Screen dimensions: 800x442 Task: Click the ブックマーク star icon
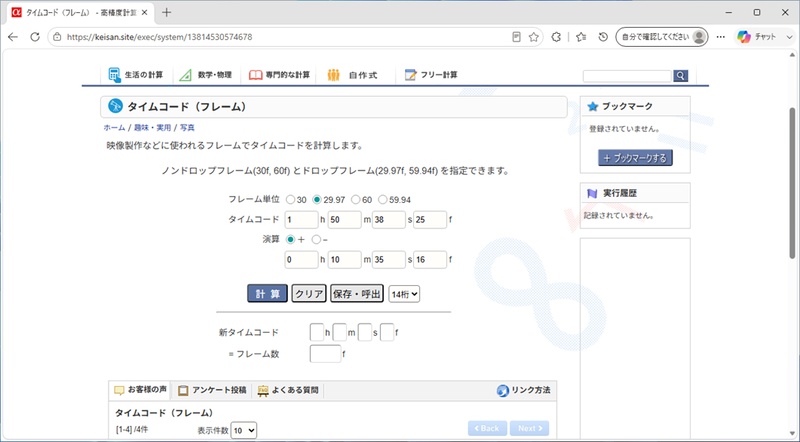pyautogui.click(x=592, y=107)
